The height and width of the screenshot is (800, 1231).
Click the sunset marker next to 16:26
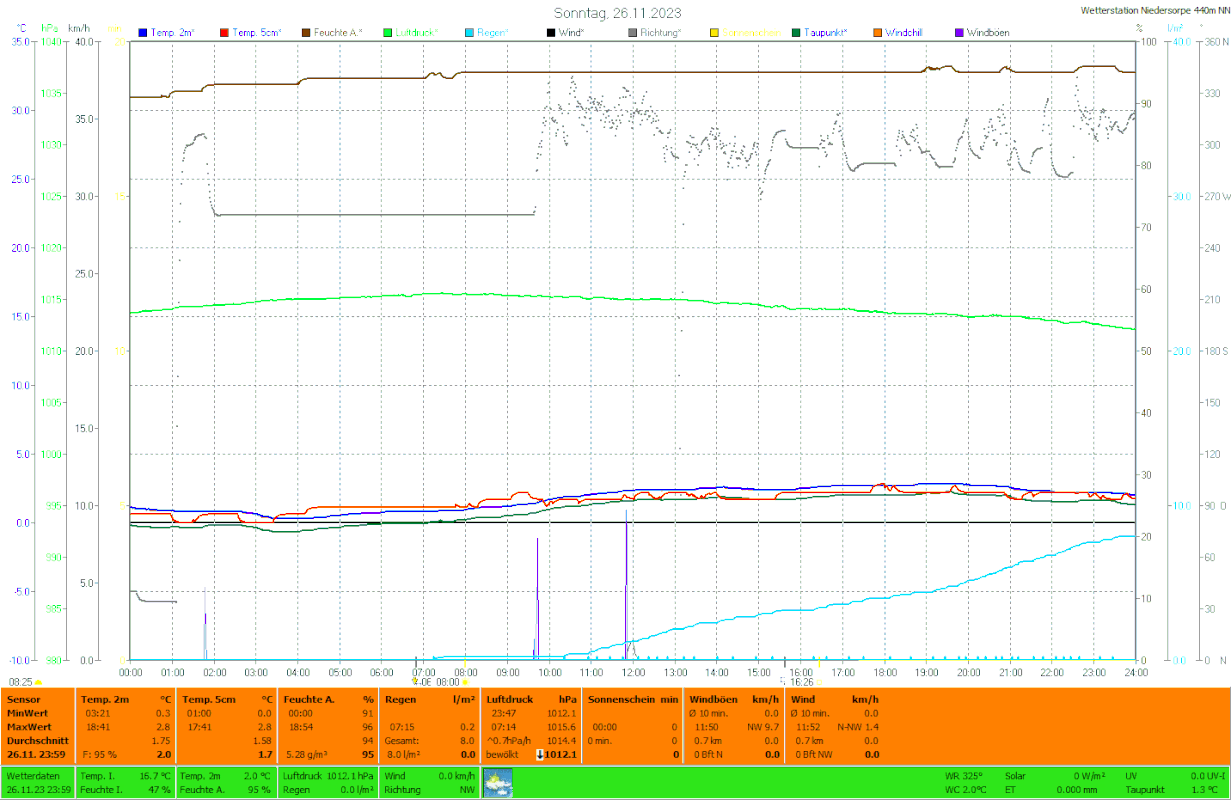pyautogui.click(x=818, y=682)
